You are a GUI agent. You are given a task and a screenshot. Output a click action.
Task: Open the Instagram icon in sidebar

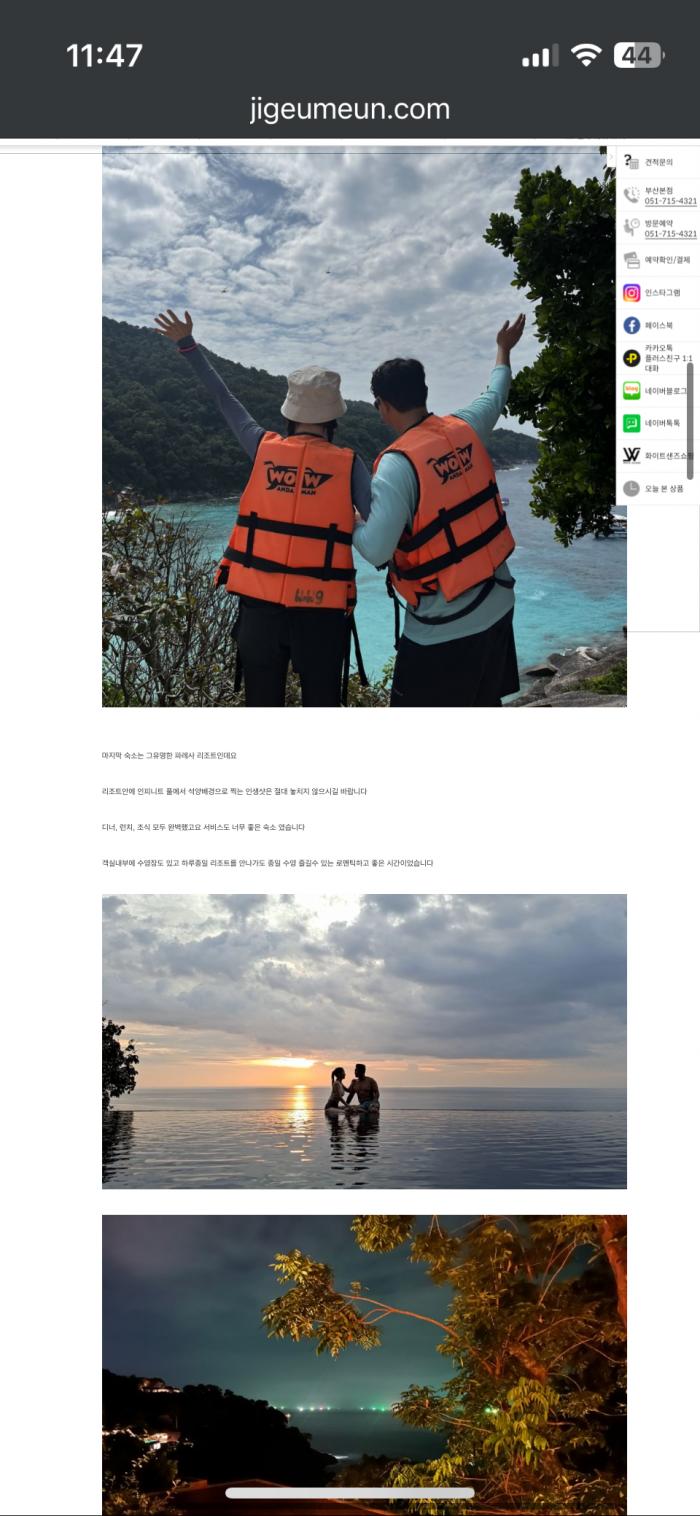tap(631, 293)
